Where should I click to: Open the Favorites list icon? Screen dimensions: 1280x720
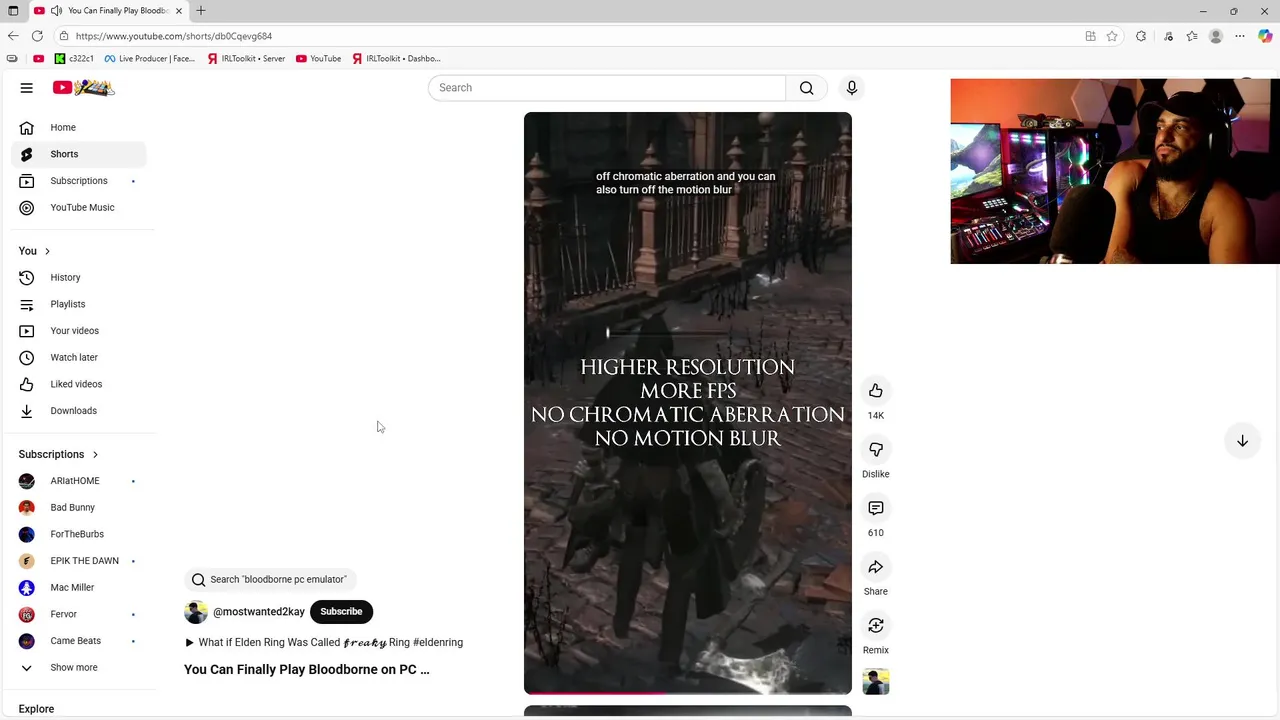pyautogui.click(x=1192, y=36)
